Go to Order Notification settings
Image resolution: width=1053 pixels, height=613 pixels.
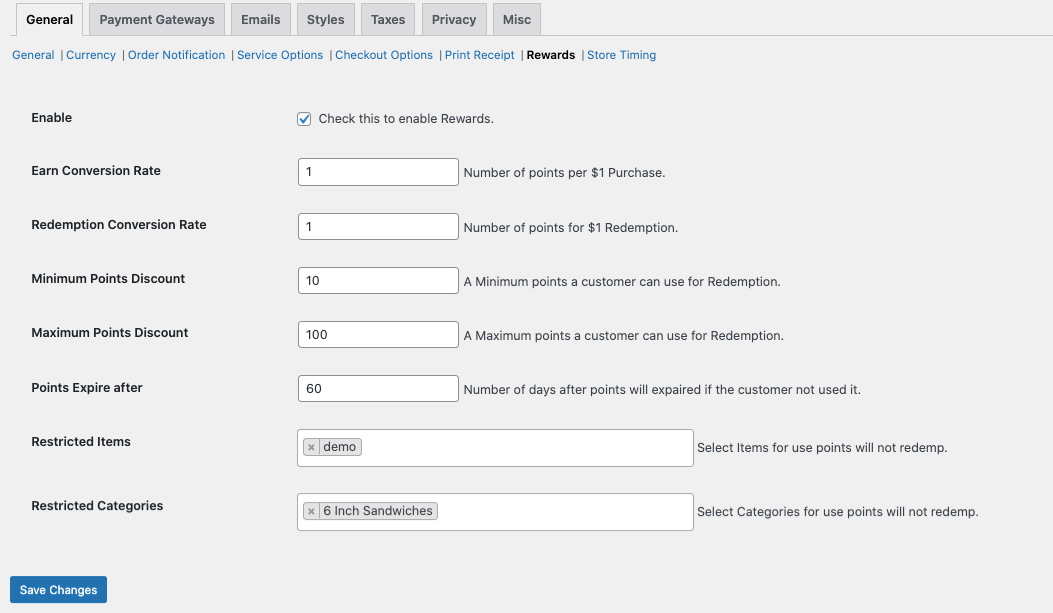pyautogui.click(x=176, y=55)
